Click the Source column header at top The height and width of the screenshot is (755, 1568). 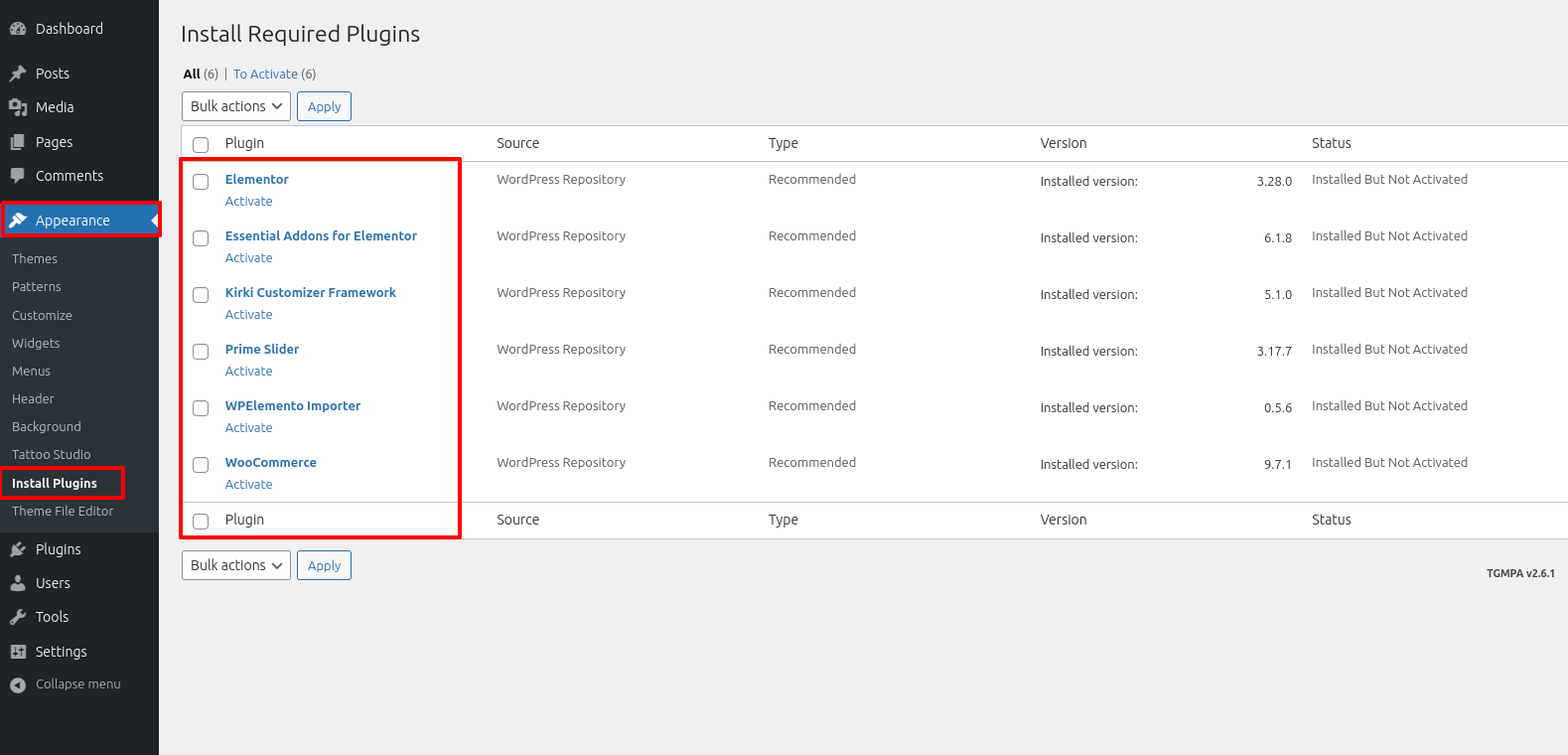[x=518, y=143]
